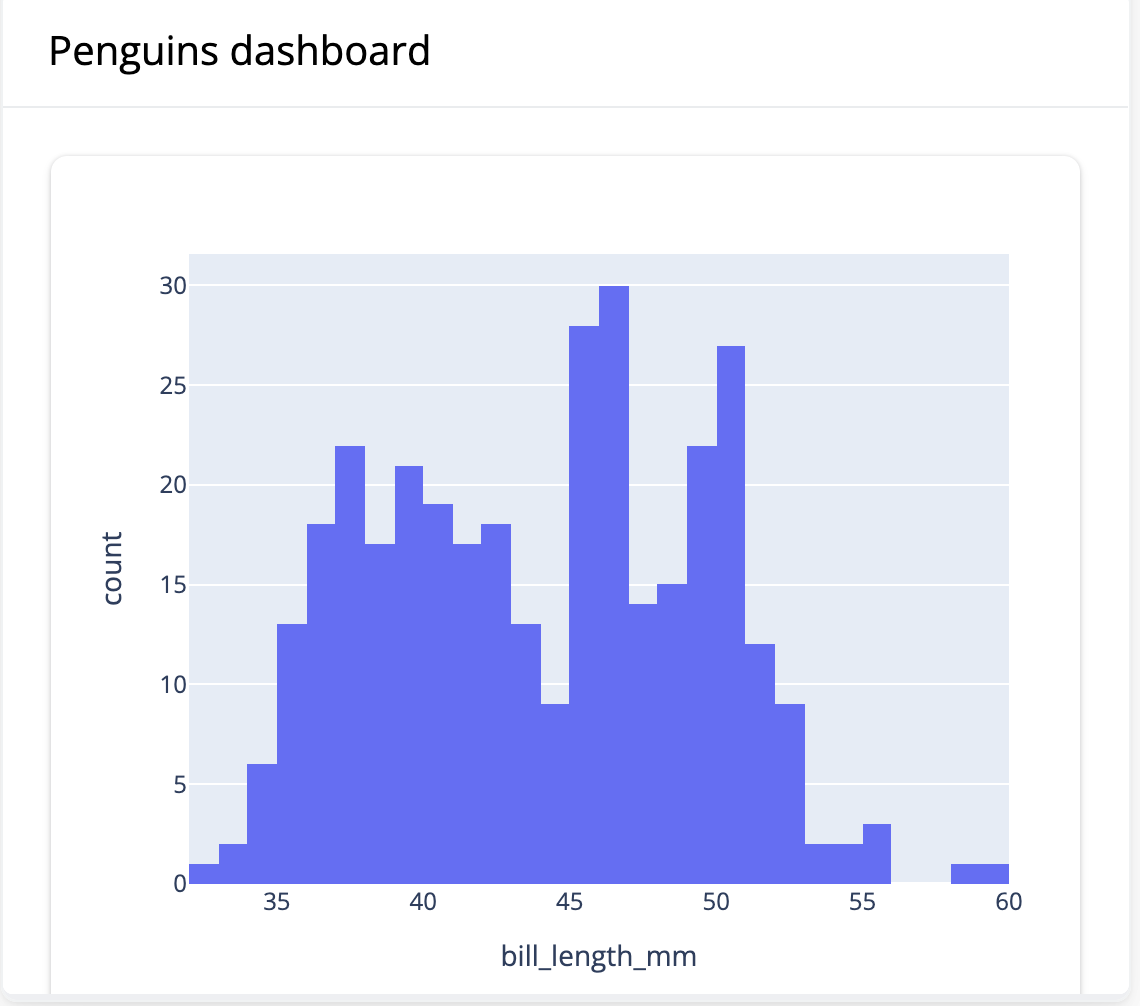Click the bar reaching 27 near 50
The image size is (1140, 1006).
click(731, 615)
